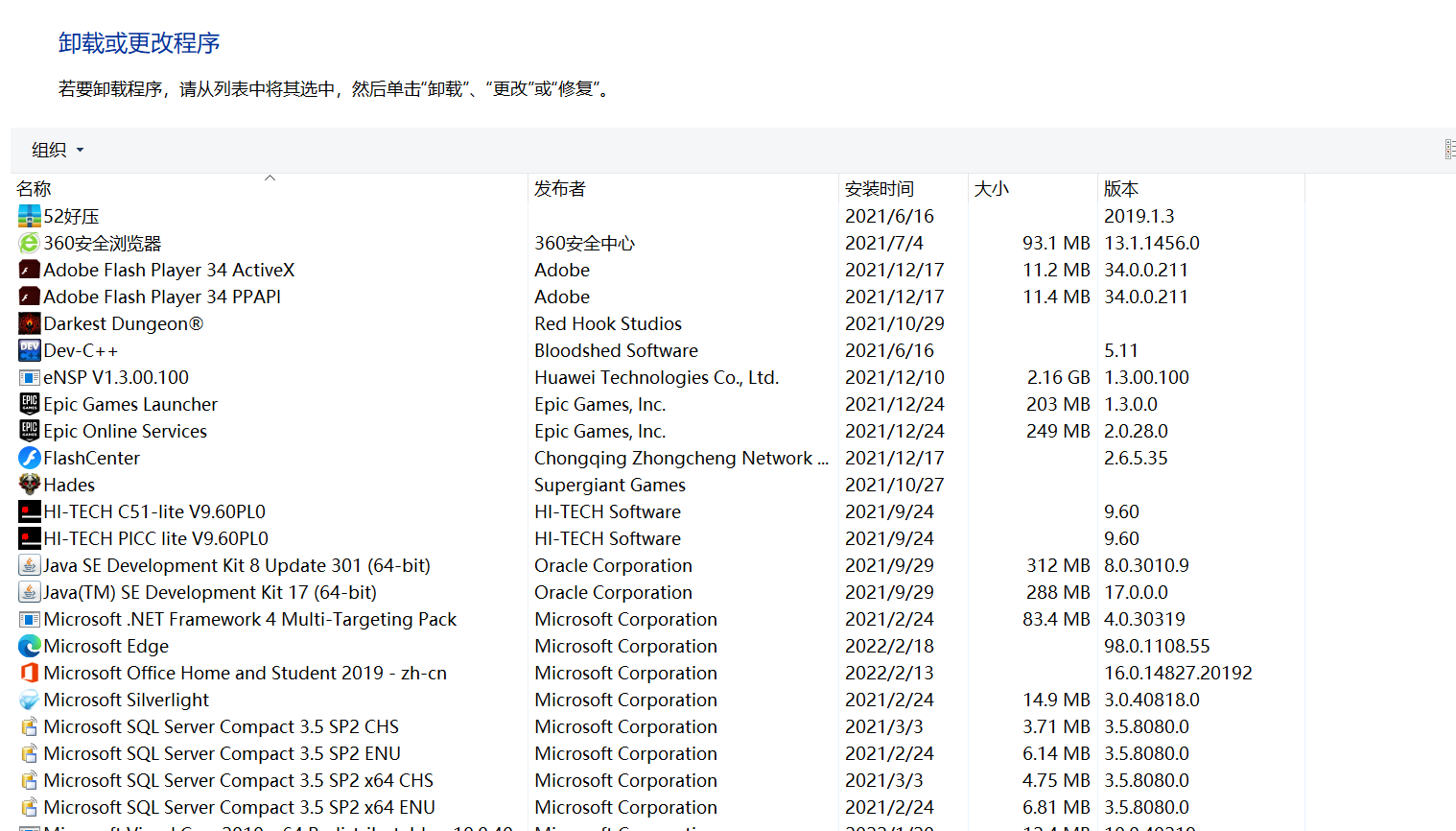
Task: Click size value 83.4 MB
Action: click(1056, 619)
